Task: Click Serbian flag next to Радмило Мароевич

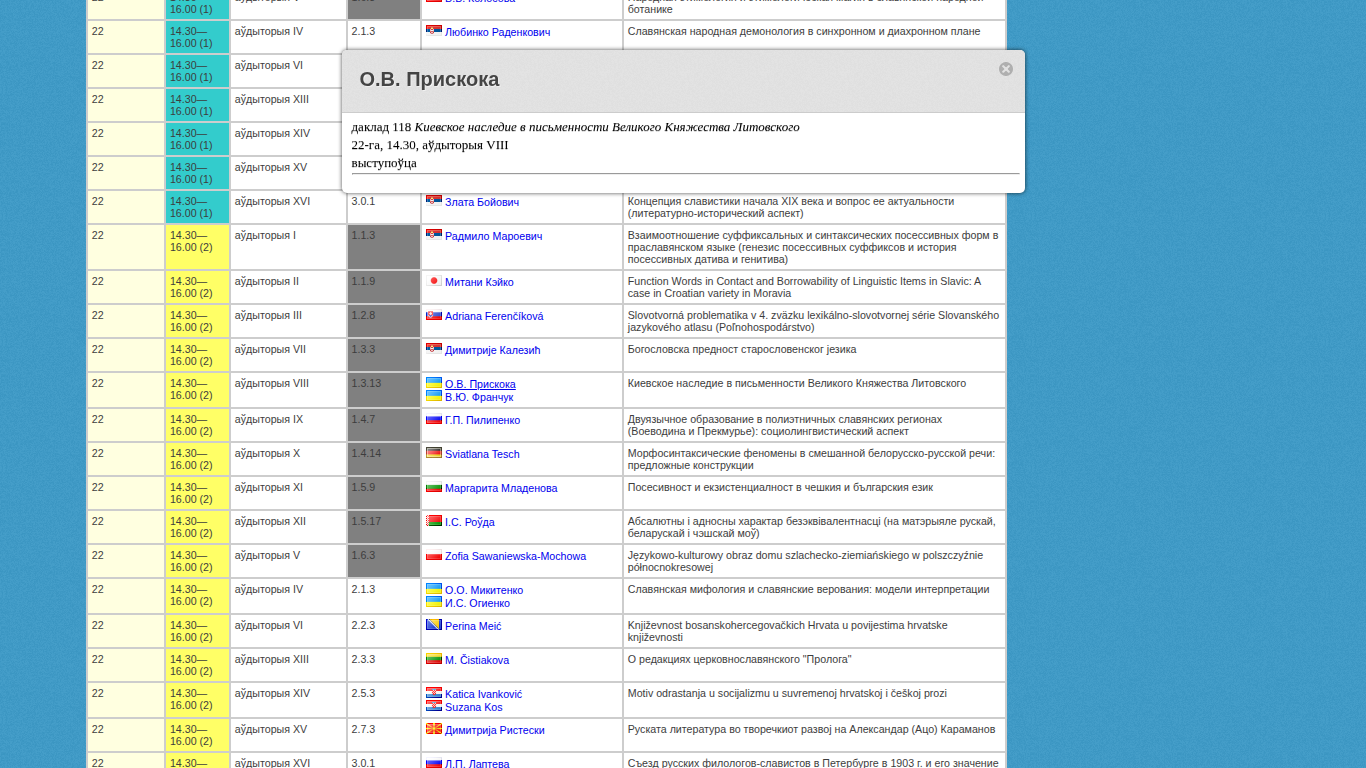Action: point(434,235)
